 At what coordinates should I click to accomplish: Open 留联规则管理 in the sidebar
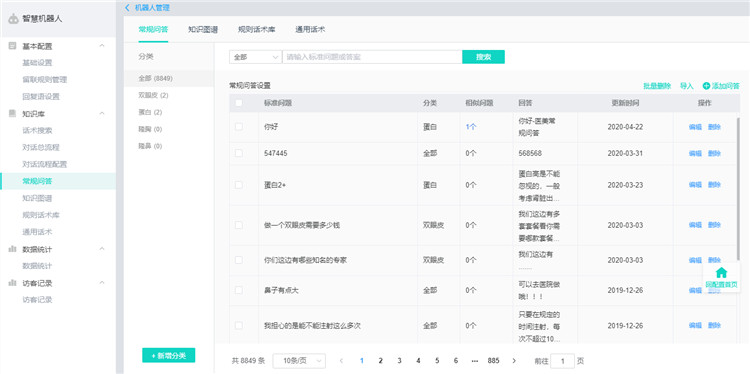point(44,79)
